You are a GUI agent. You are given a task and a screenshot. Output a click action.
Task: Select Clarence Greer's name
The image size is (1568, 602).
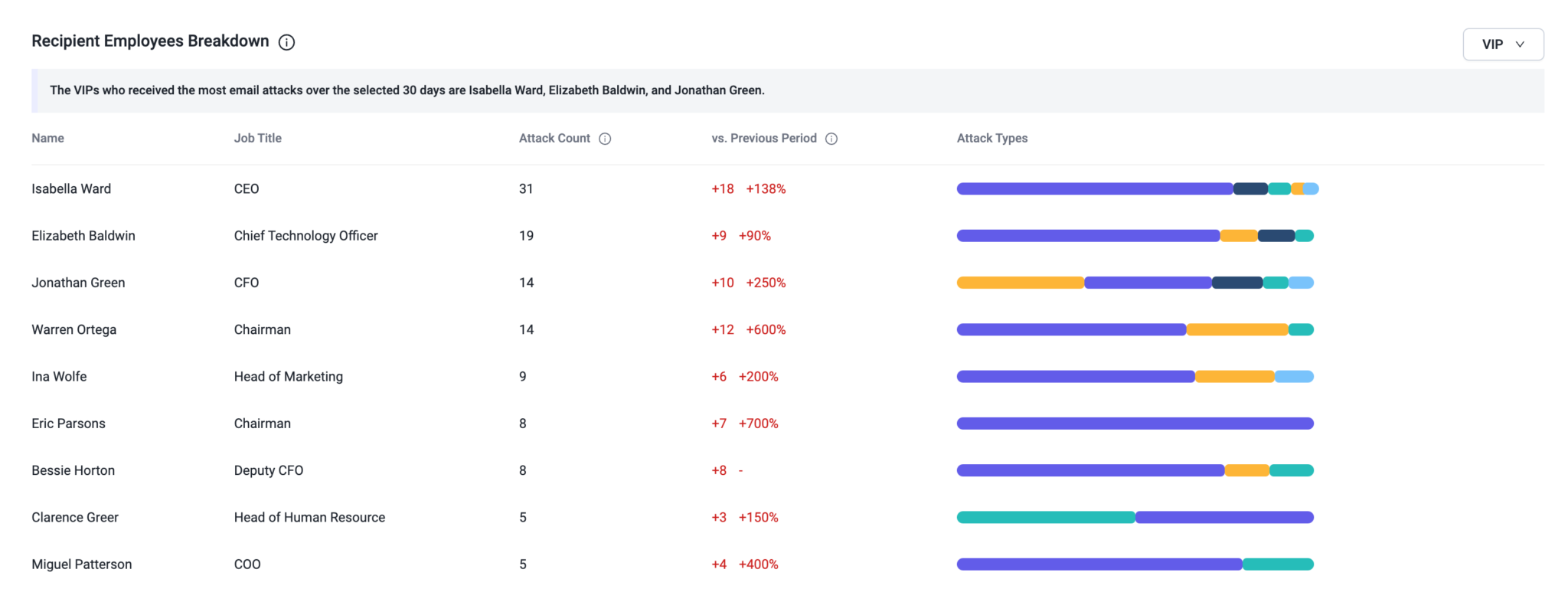pos(75,517)
